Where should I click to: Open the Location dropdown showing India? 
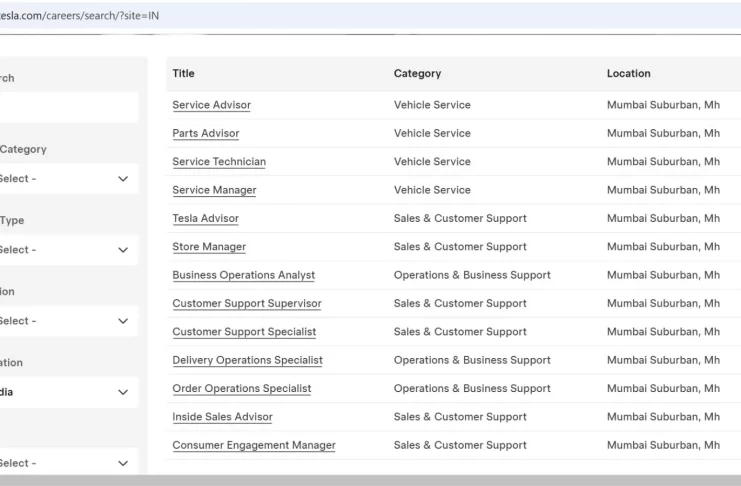(x=66, y=392)
